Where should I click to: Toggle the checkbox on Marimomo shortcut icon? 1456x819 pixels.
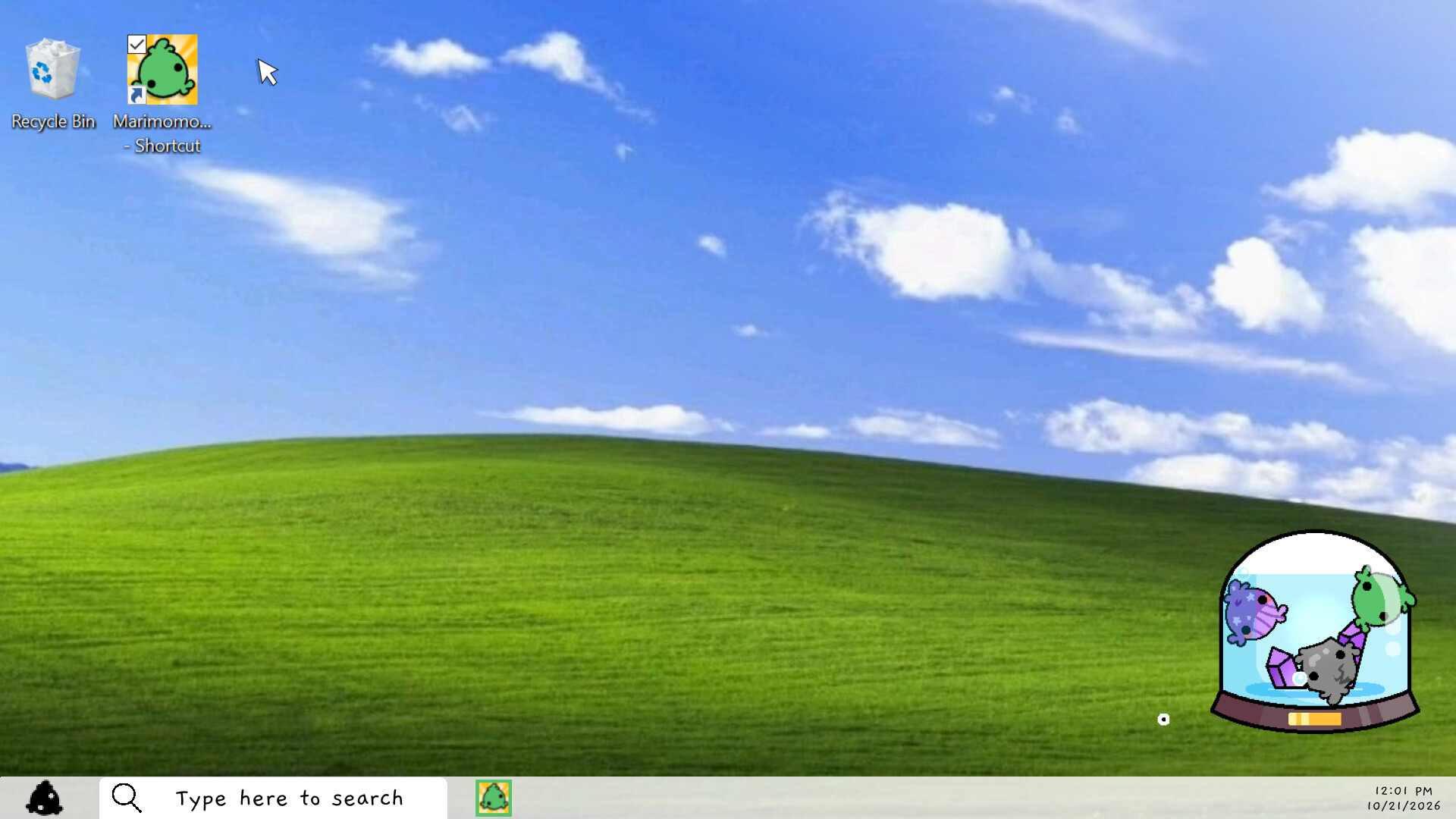(136, 44)
